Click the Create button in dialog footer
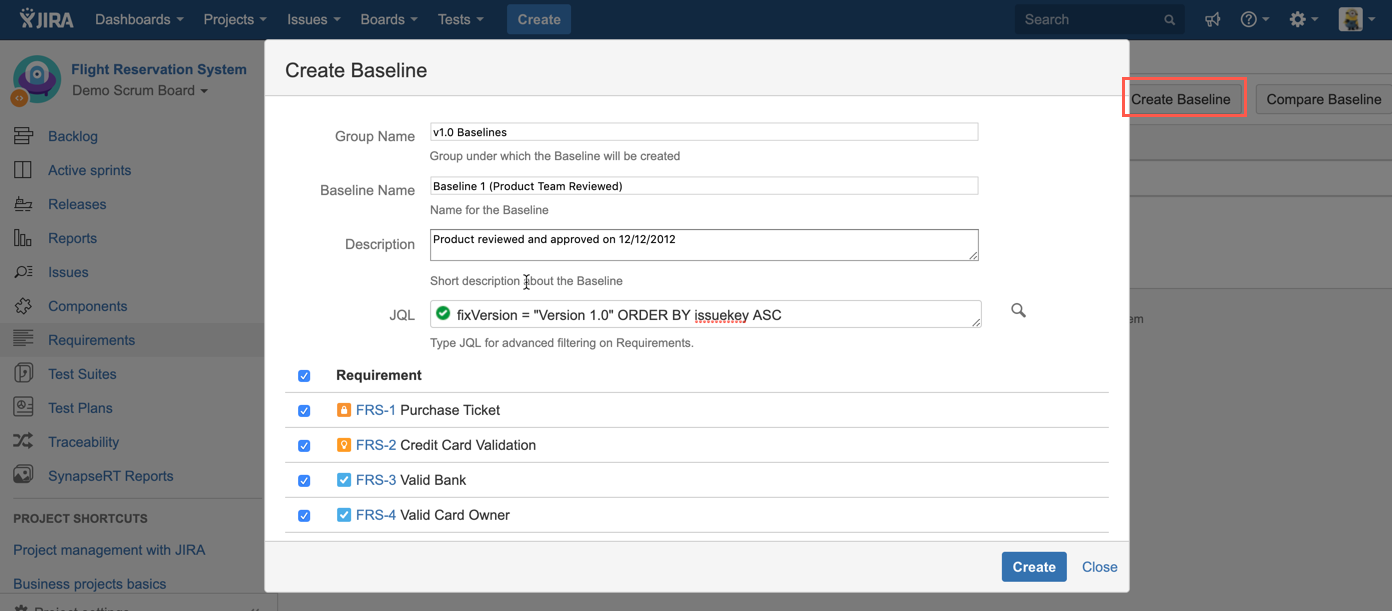The width and height of the screenshot is (1392, 611). point(1033,567)
